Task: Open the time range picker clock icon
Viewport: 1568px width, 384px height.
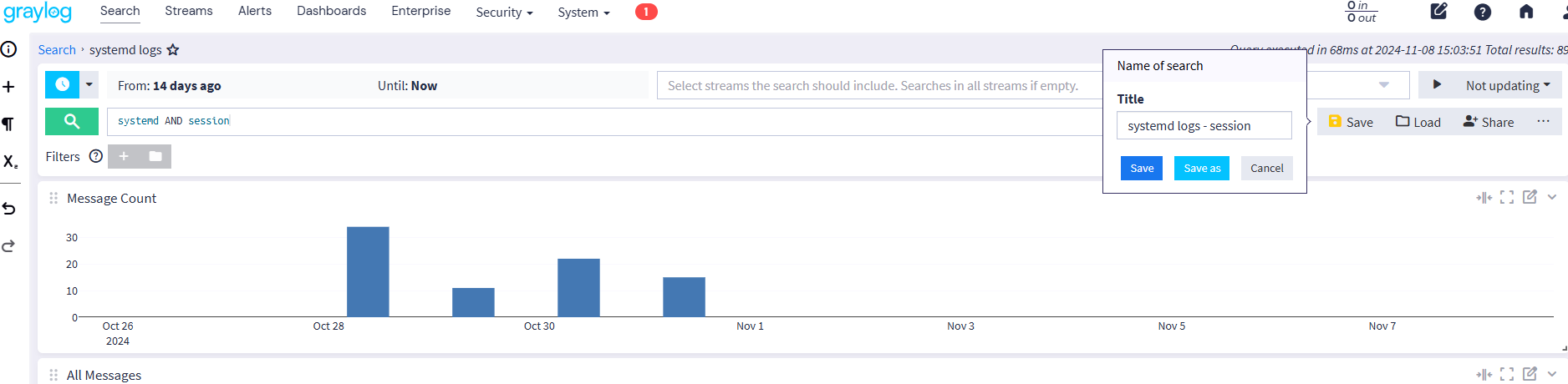Action: (x=62, y=84)
